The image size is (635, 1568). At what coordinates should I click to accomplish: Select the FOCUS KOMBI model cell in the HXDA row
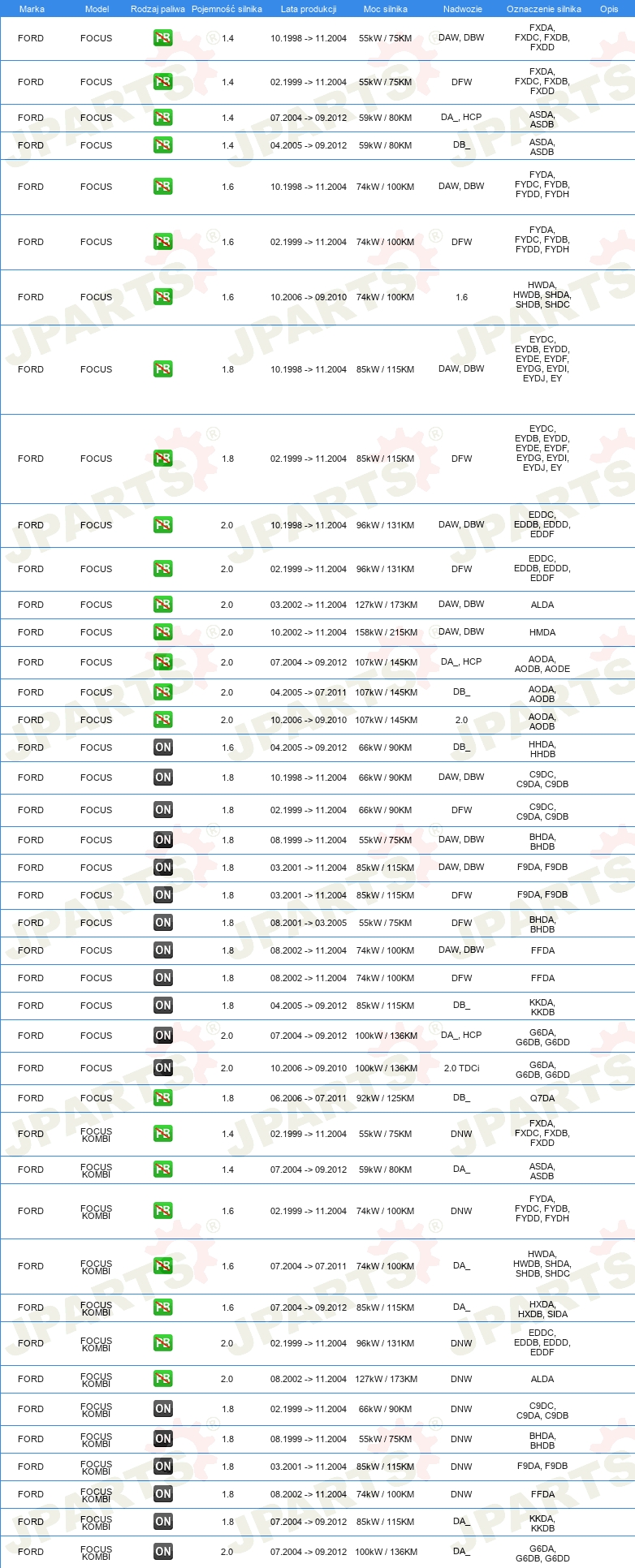point(97,1308)
